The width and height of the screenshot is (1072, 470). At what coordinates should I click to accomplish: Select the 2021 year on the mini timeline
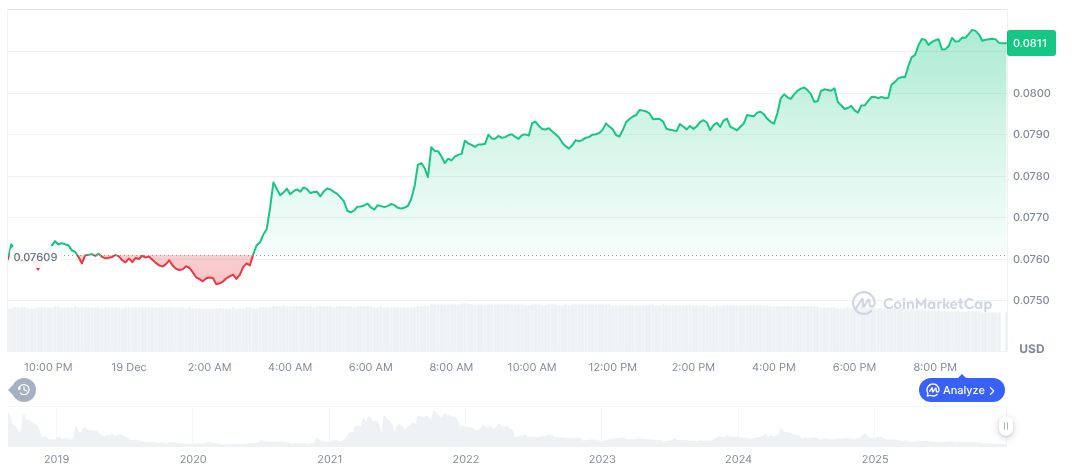click(x=330, y=459)
